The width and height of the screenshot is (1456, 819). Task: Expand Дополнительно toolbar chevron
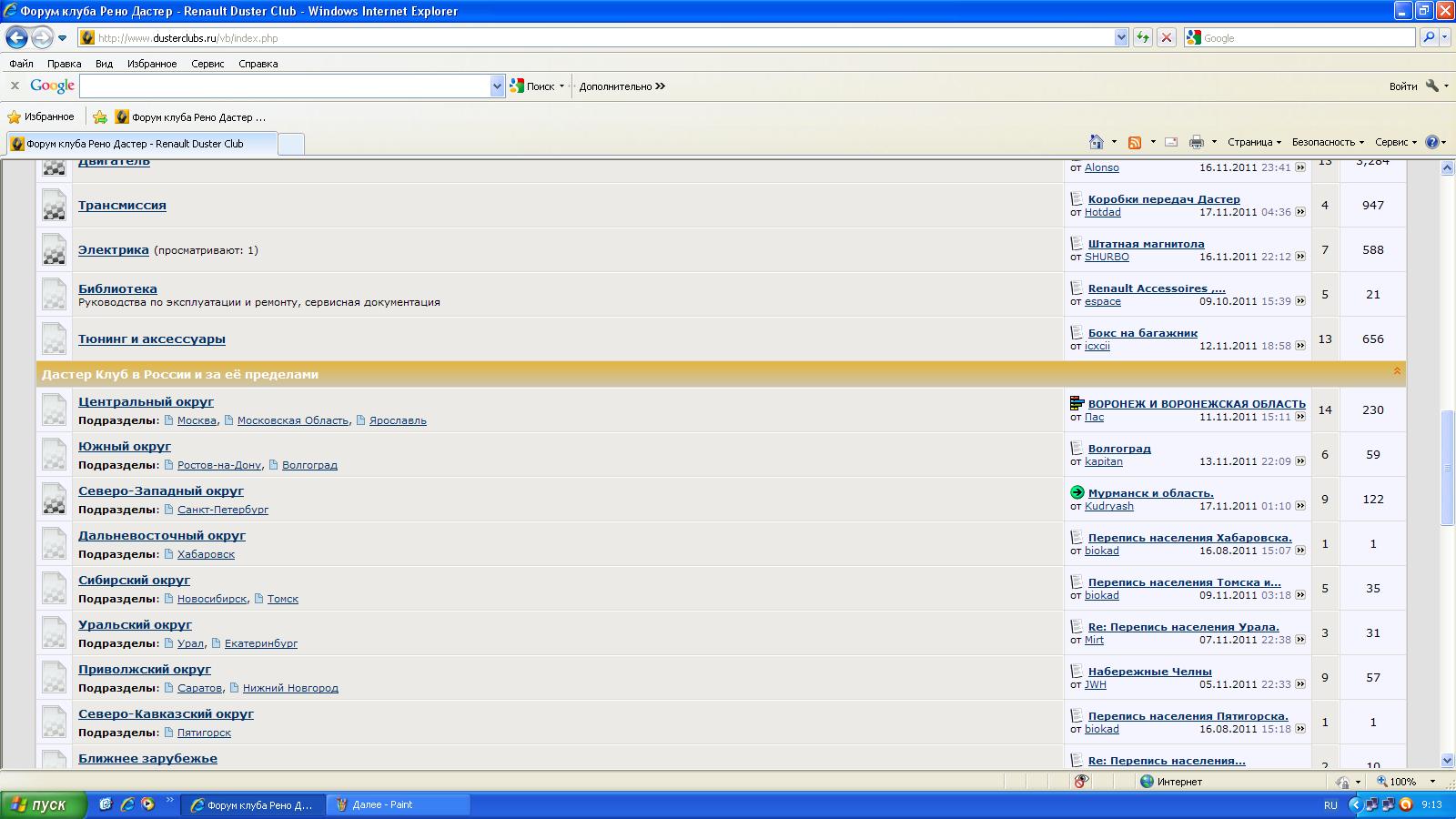point(661,86)
